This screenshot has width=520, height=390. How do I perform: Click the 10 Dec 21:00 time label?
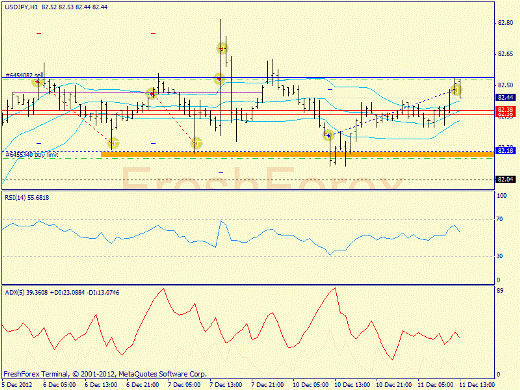coord(394,385)
